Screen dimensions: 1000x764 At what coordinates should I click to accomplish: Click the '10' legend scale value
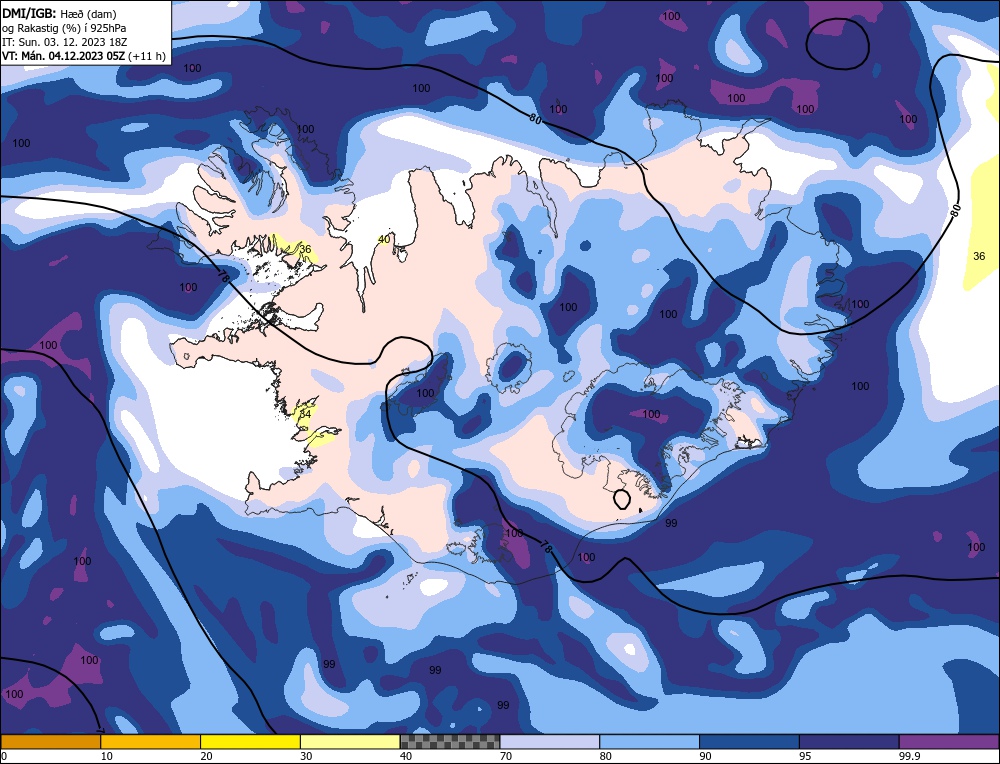point(107,756)
